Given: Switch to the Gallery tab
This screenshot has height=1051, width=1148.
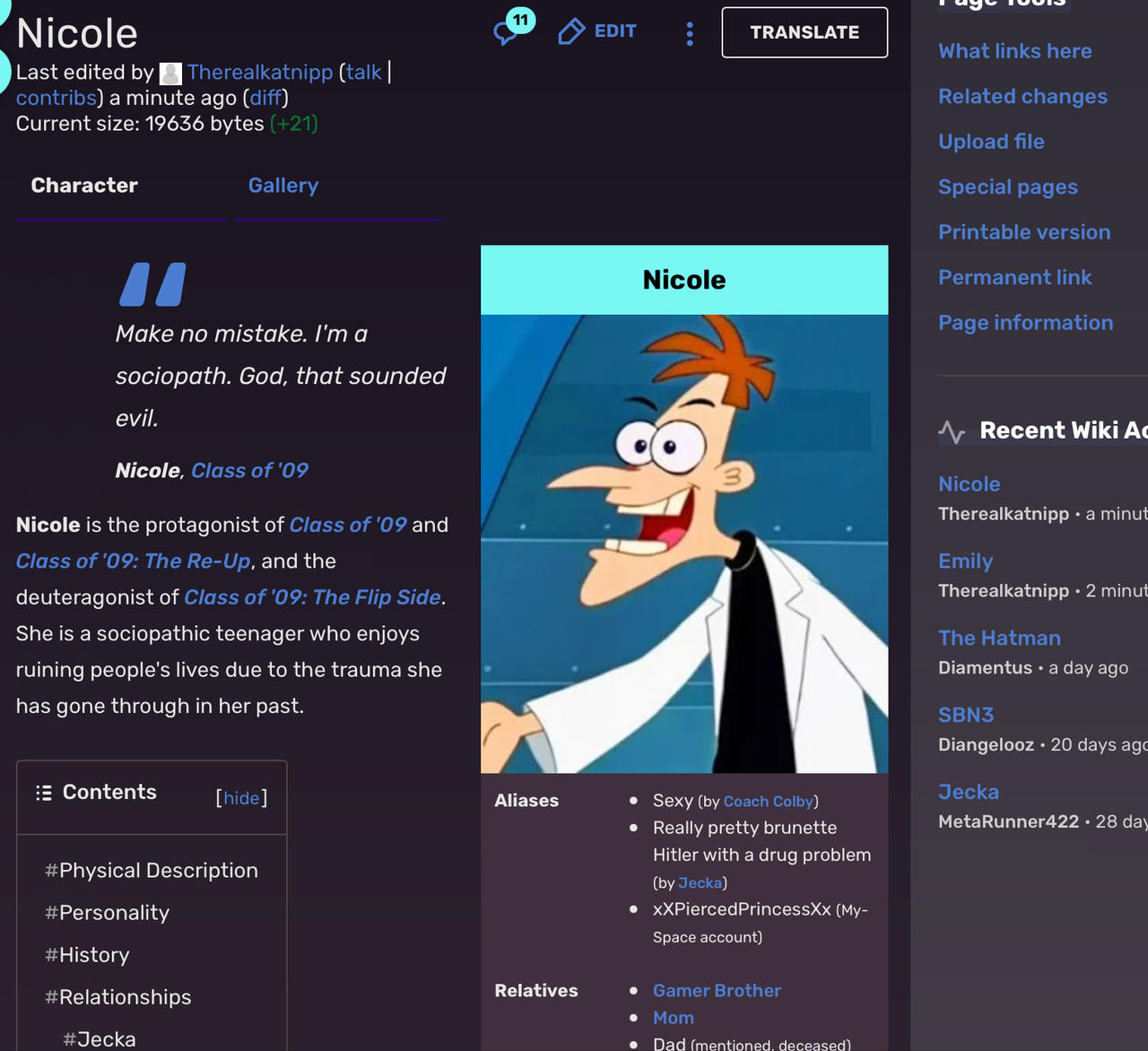Looking at the screenshot, I should pos(283,186).
